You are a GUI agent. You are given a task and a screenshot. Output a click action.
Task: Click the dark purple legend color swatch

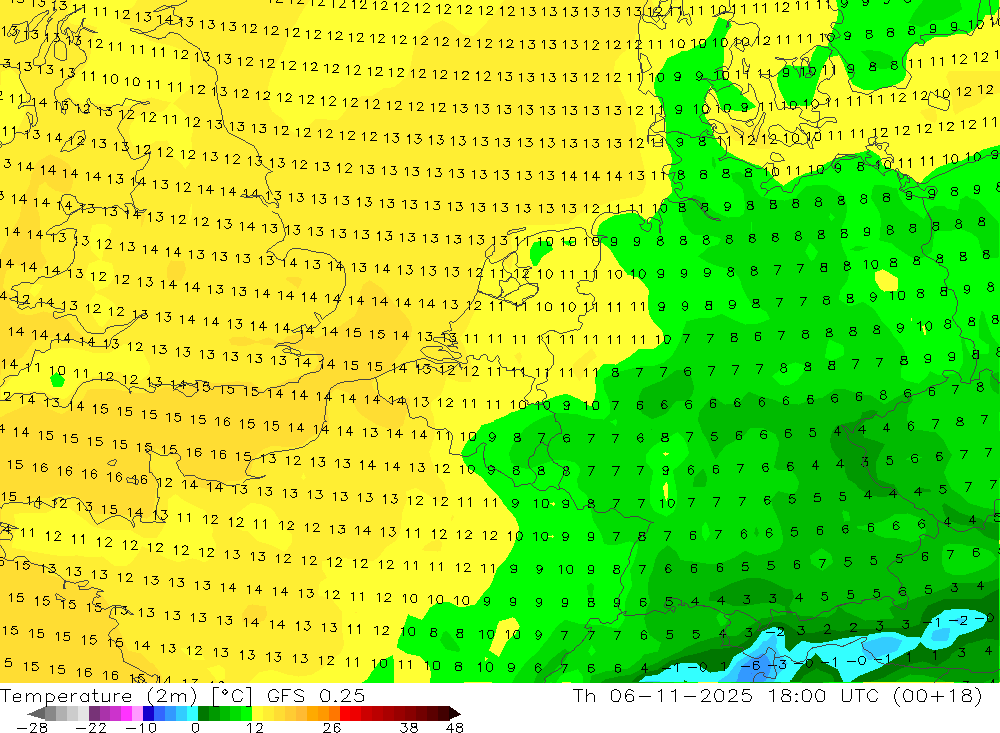click(94, 713)
